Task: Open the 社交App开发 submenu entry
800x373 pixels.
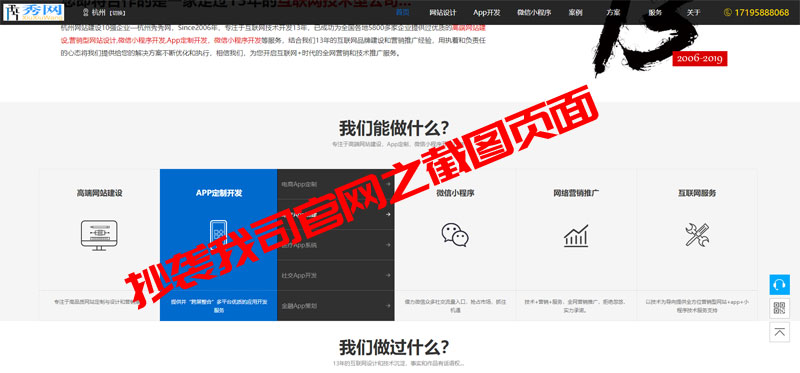Action: (299, 276)
